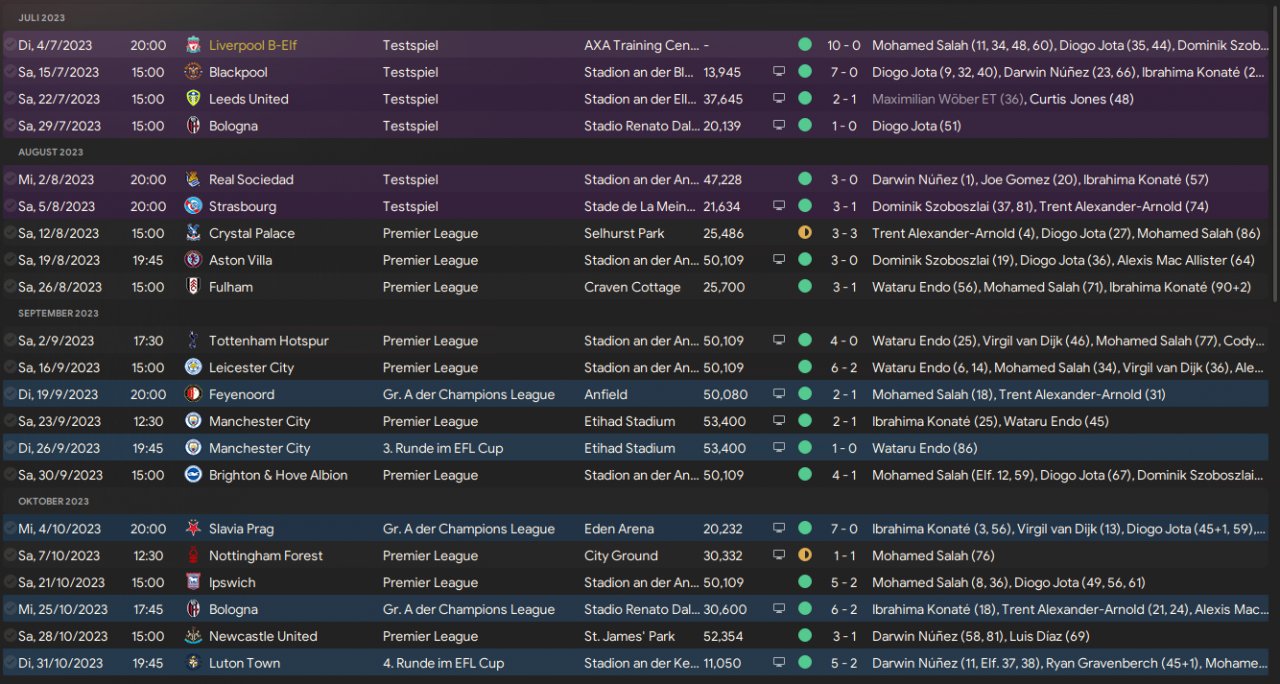Click the 'Wataru Endo (86)' goalscorer text

click(x=925, y=448)
